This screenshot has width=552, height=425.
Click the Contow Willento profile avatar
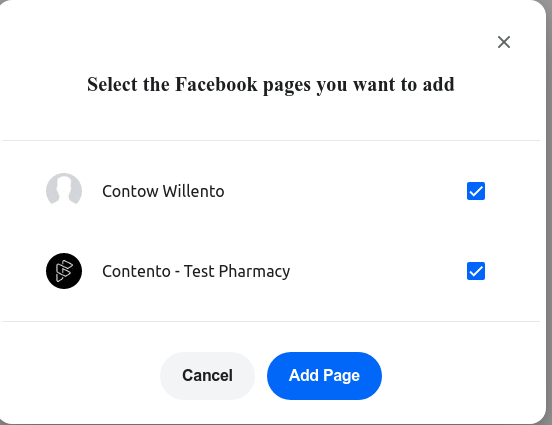(x=64, y=191)
